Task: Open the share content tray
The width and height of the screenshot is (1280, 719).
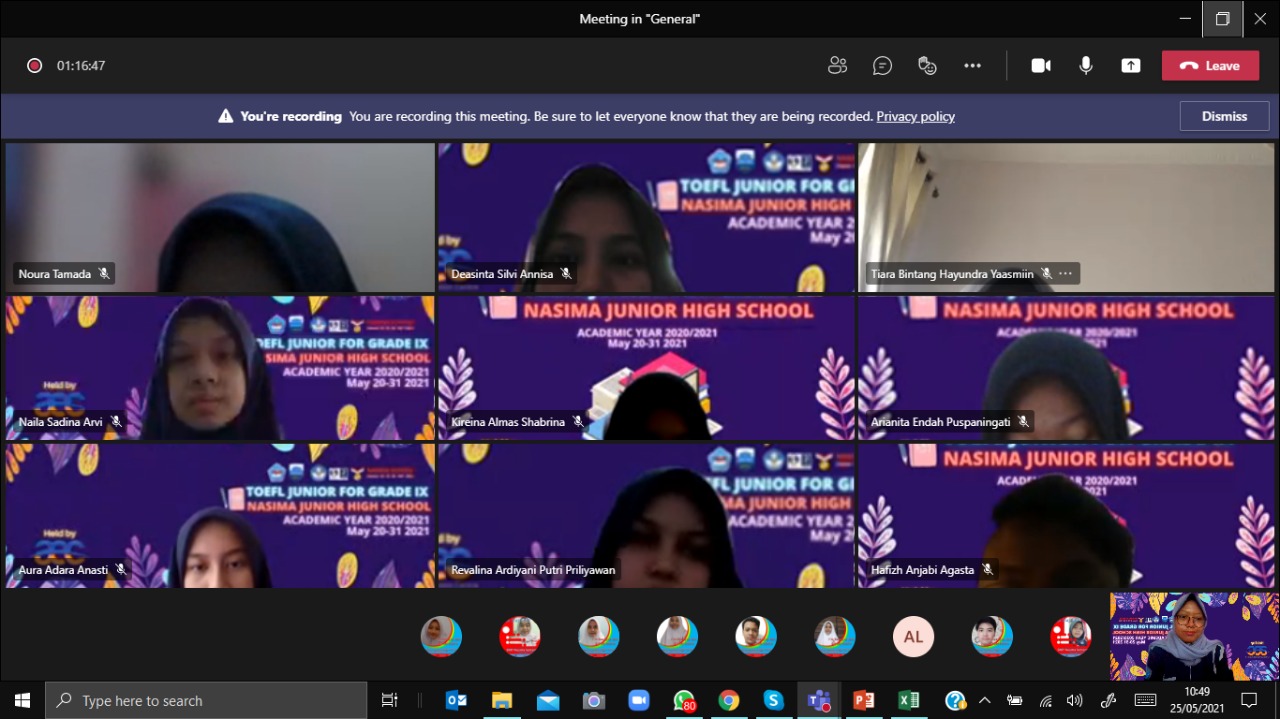Action: pyautogui.click(x=1131, y=66)
